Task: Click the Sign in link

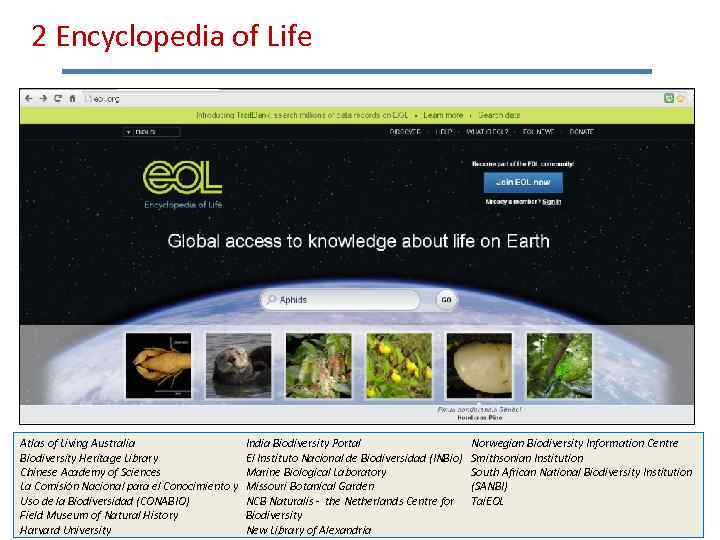Action: 551,202
